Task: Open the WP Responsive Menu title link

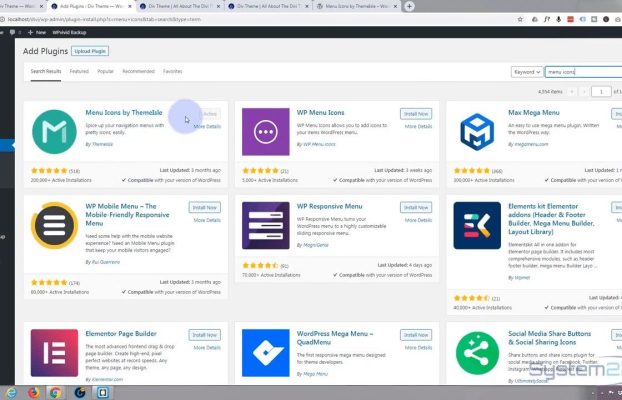Action: click(x=330, y=206)
